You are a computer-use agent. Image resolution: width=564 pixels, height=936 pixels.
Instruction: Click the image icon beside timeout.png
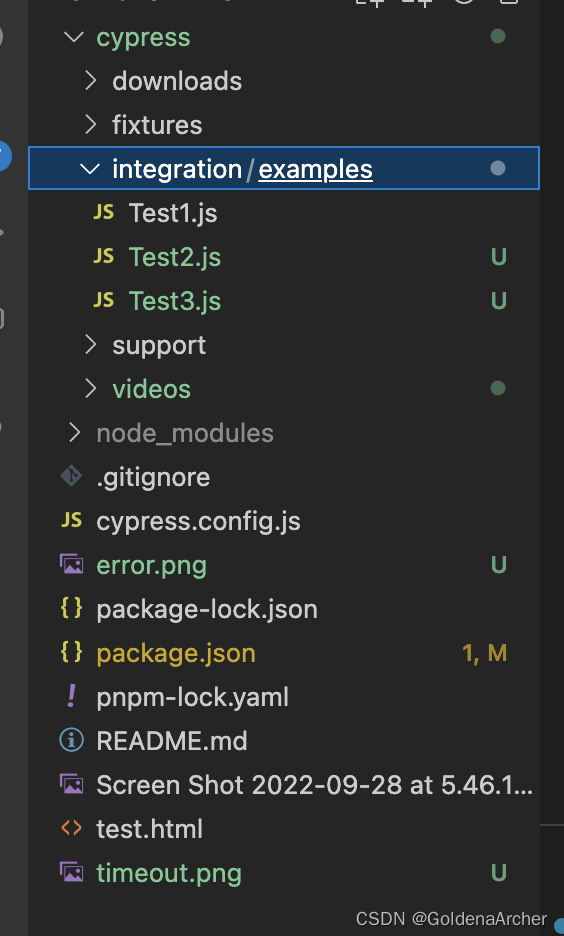point(71,872)
